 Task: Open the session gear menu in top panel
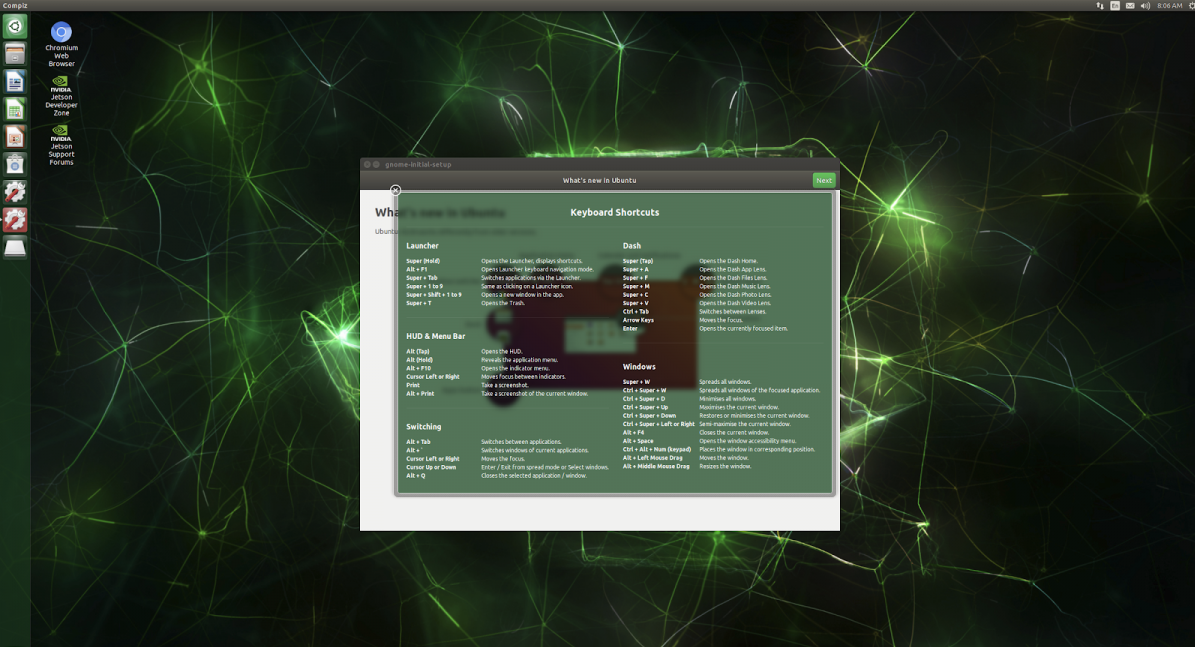pos(1190,5)
